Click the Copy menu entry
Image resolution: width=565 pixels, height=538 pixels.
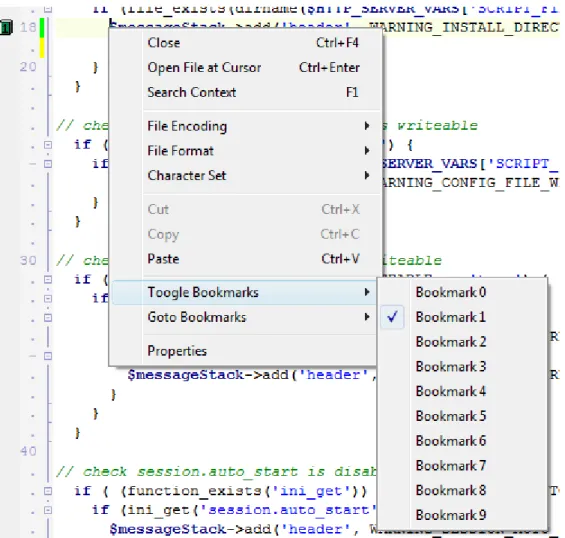[245, 234]
